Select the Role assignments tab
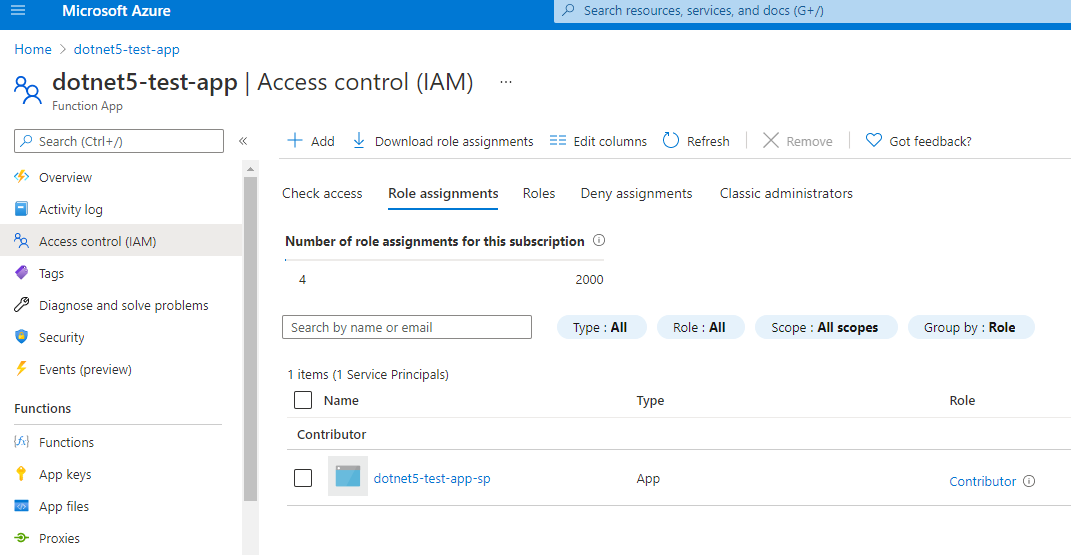 pyautogui.click(x=443, y=193)
